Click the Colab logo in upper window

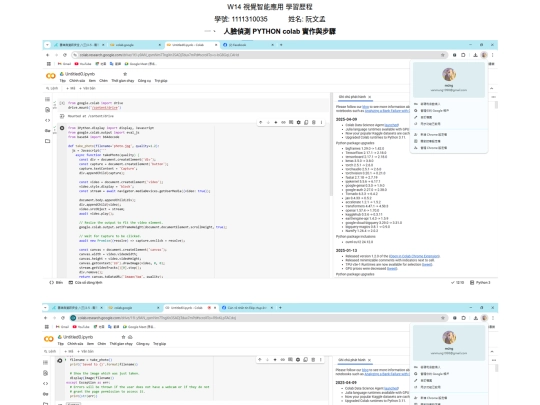coord(51,76)
